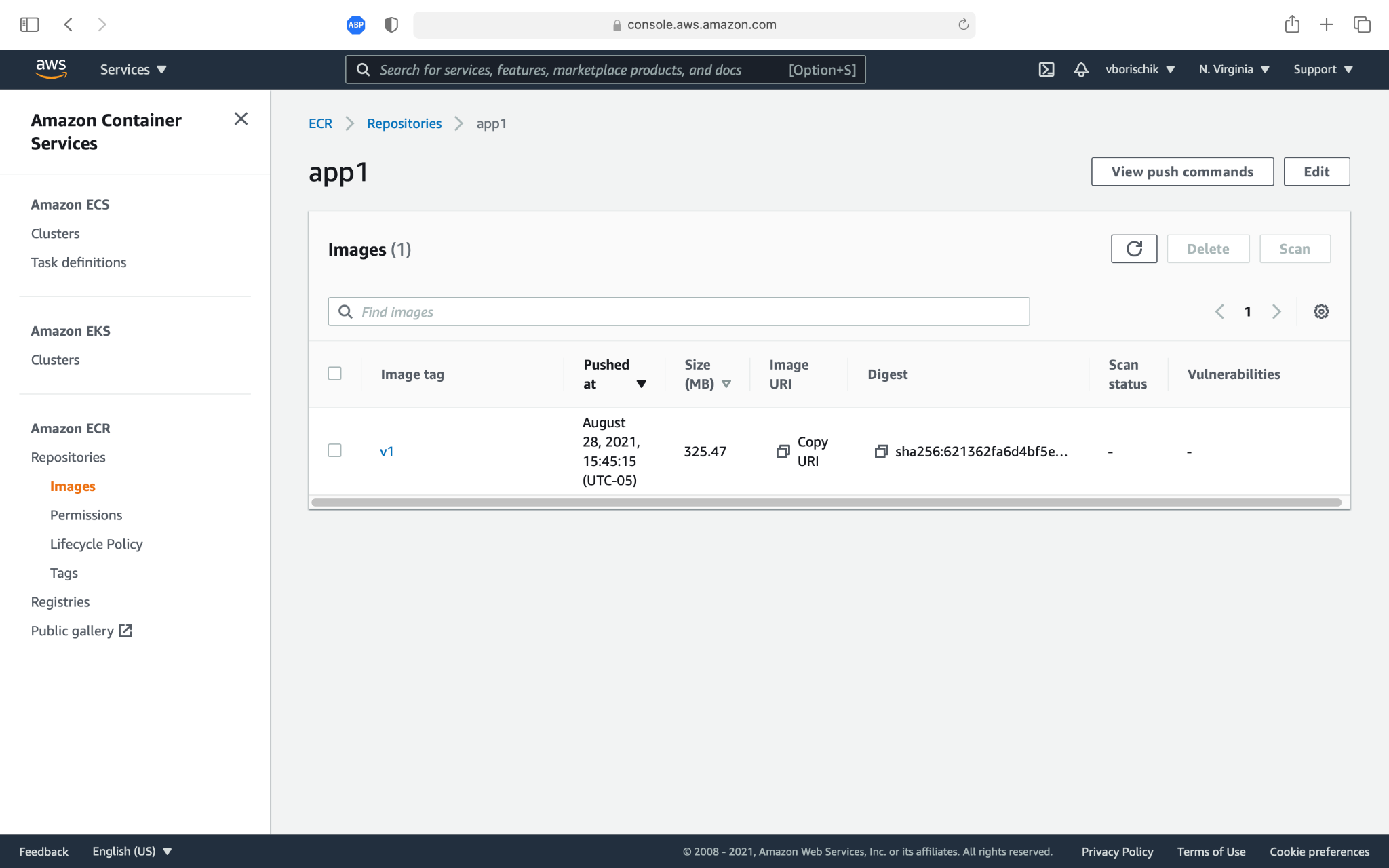1389x868 pixels.
Task: Click the horizontal scrollbar under the table
Action: coord(826,502)
